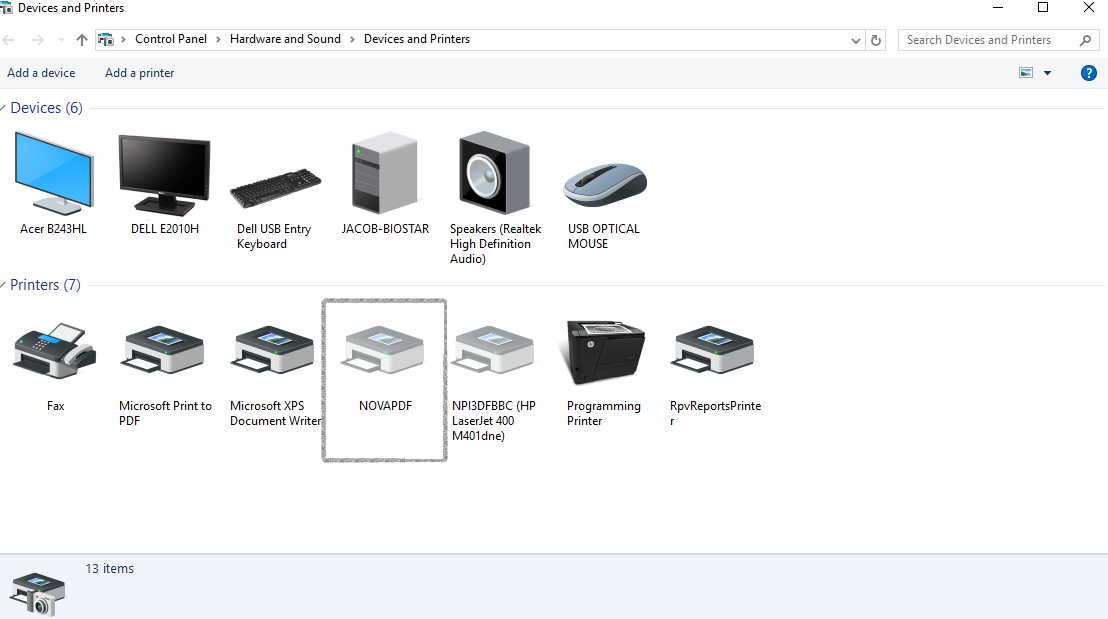The height and width of the screenshot is (619, 1108).
Task: Collapse the Devices (6) group
Action: [x=4, y=108]
